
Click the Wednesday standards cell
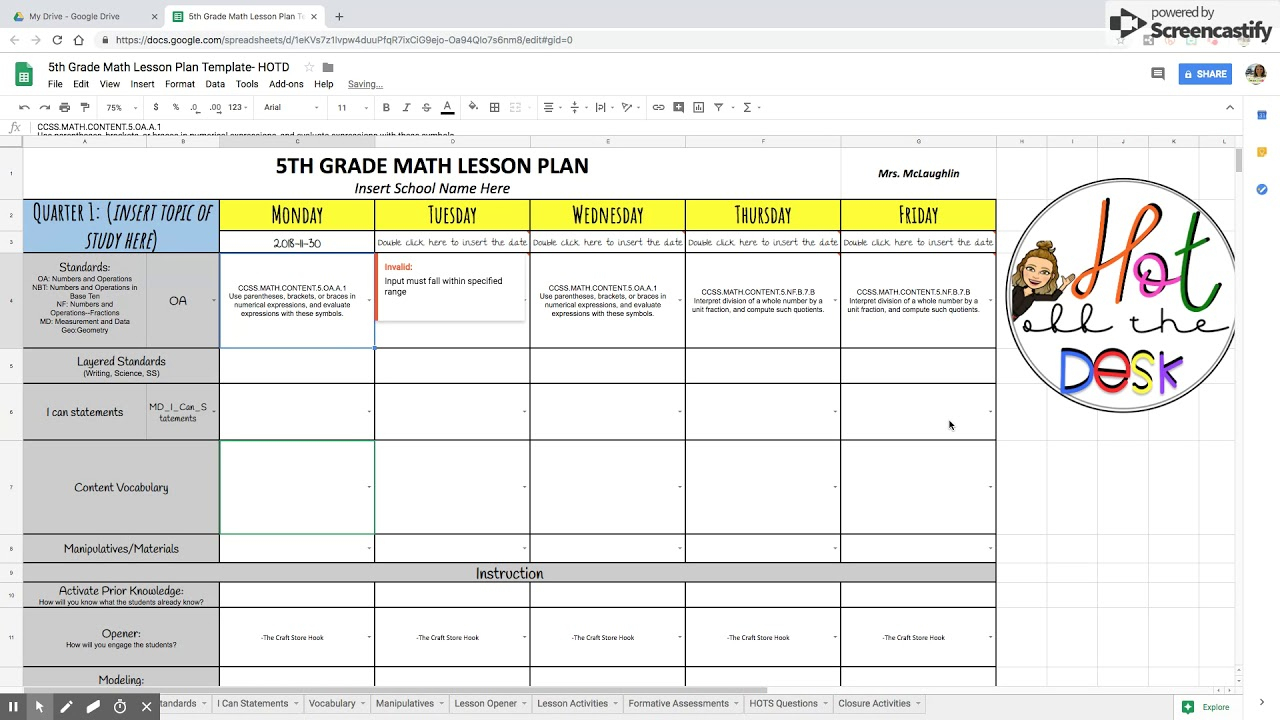(607, 301)
